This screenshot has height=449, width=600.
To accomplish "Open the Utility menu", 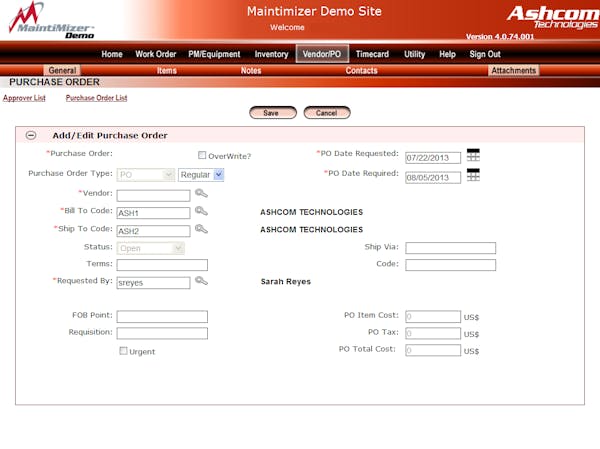I will 414,54.
